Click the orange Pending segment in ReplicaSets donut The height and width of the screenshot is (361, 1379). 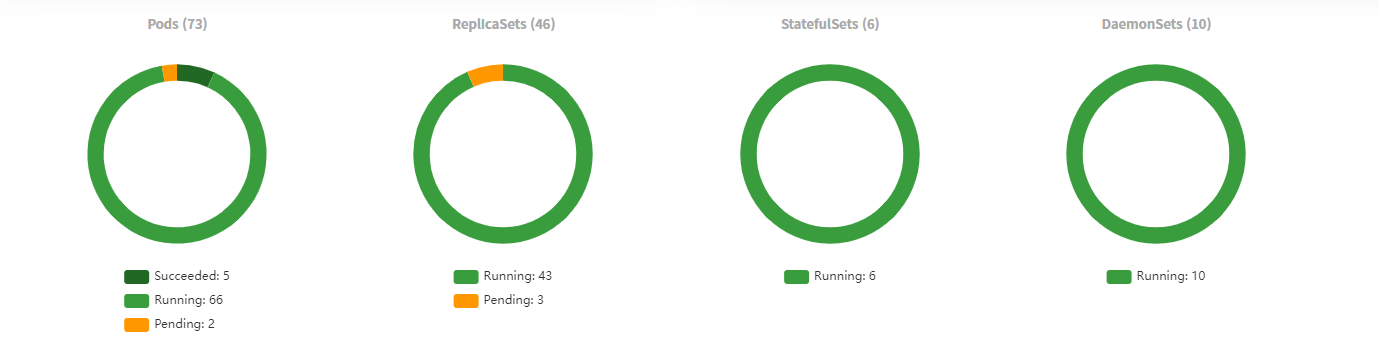tap(487, 75)
